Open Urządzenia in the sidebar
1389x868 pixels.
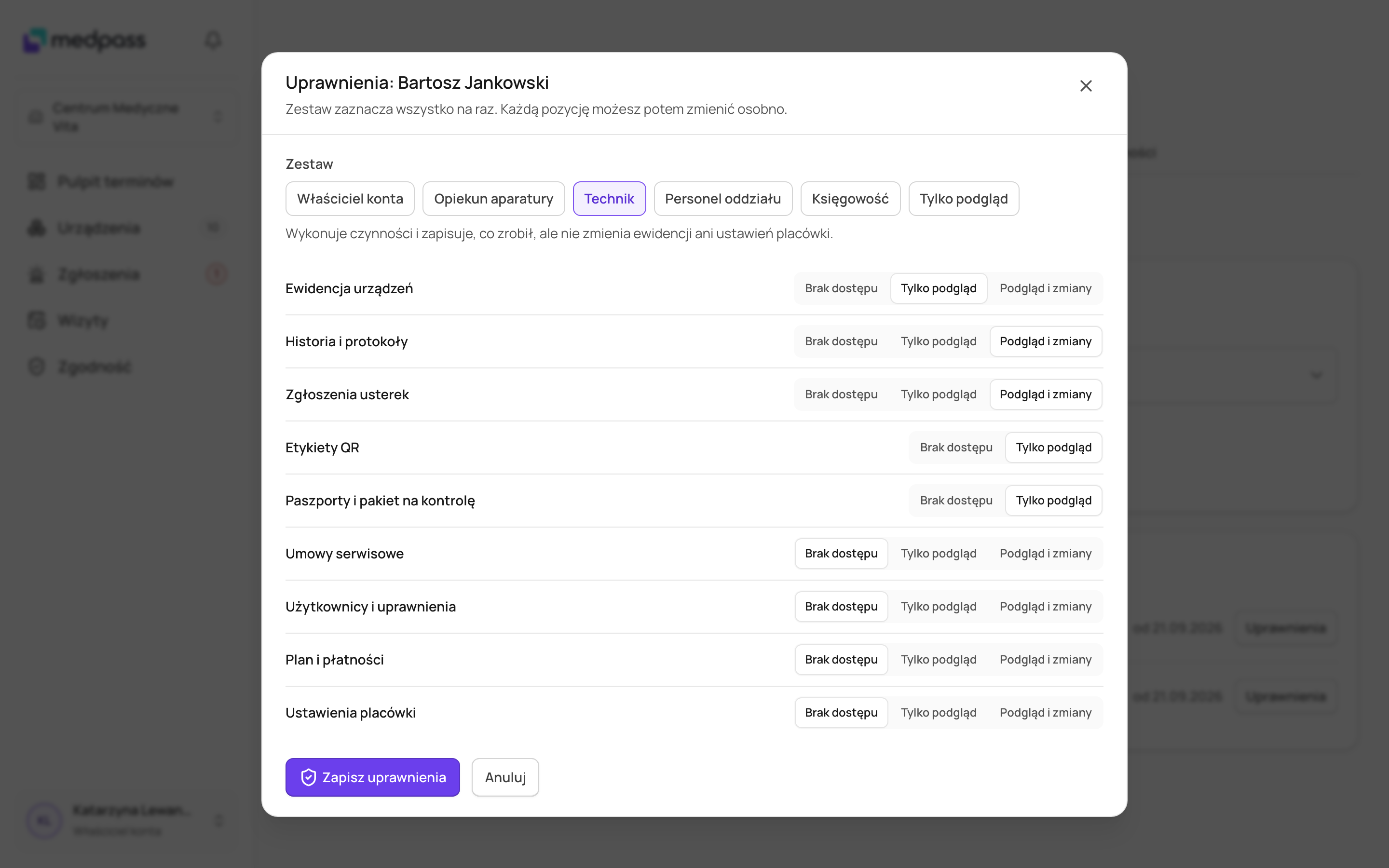pos(127,229)
